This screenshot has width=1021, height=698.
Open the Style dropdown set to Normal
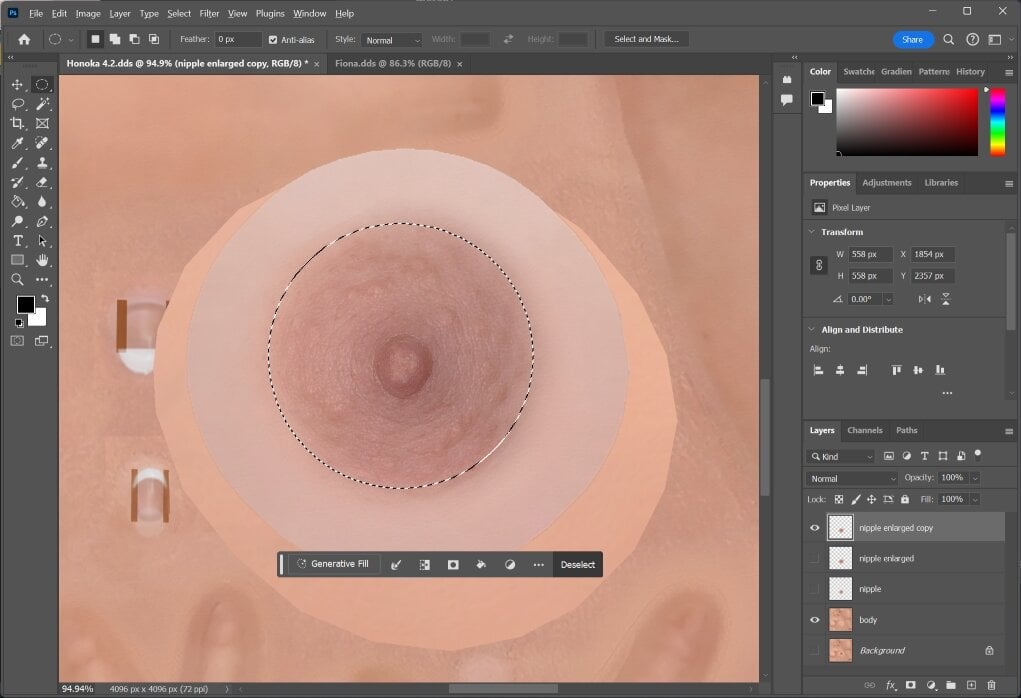392,40
